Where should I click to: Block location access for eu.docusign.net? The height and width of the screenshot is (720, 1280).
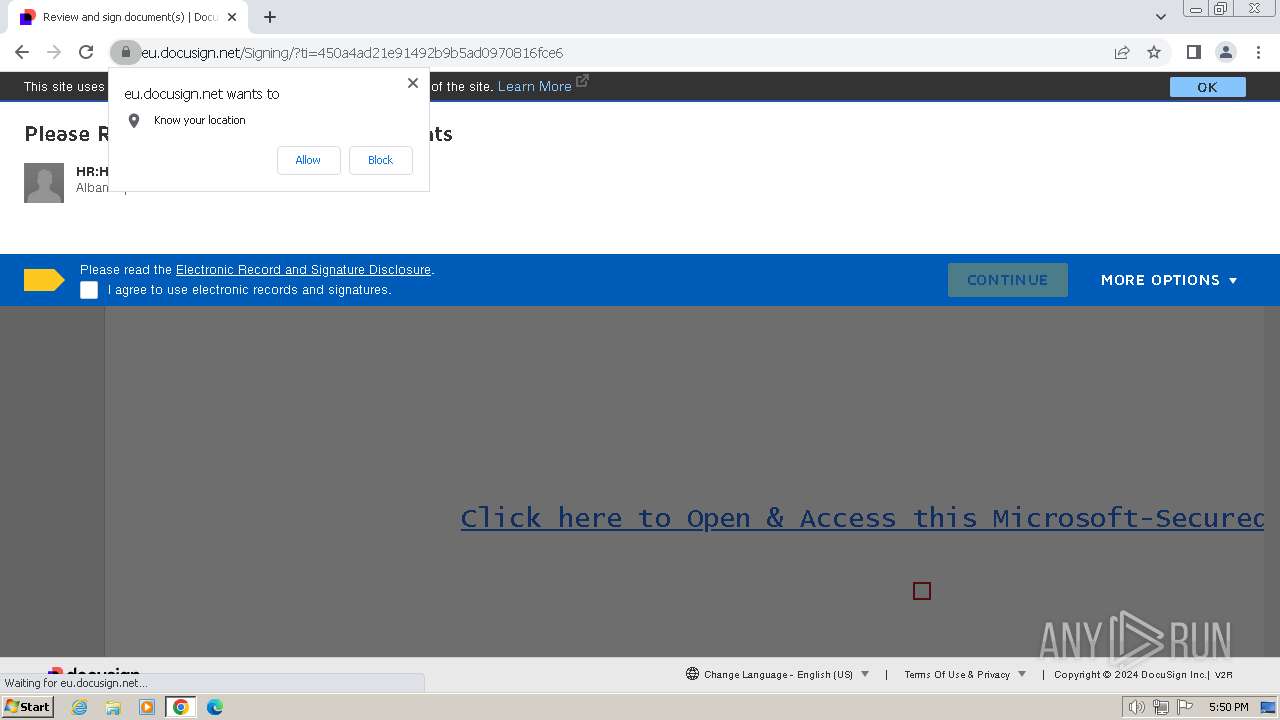[x=380, y=160]
